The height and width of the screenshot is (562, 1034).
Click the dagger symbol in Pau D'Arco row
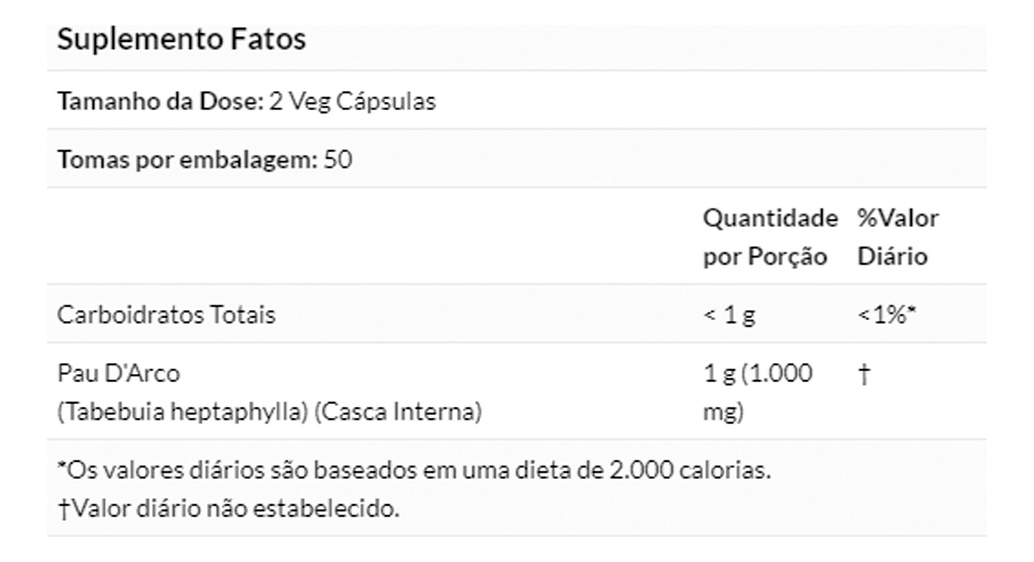862,374
